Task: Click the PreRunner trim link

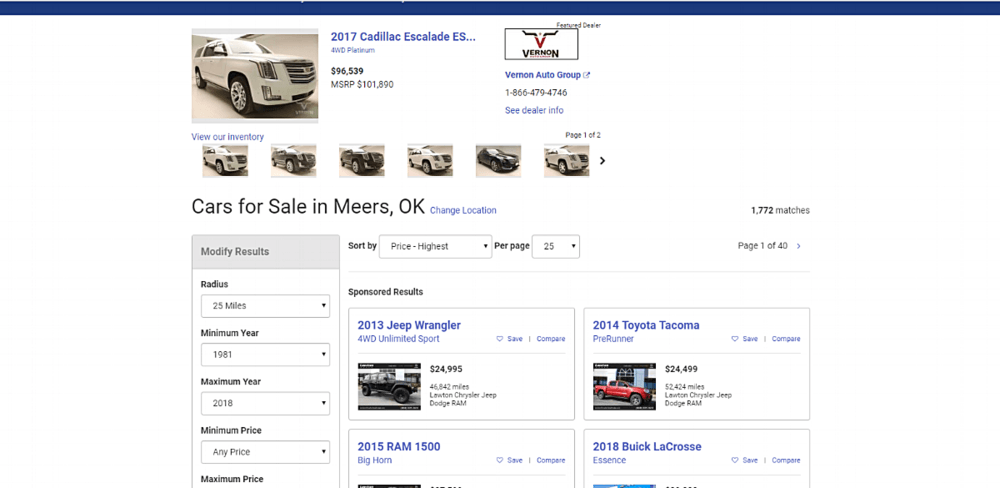Action: (614, 339)
